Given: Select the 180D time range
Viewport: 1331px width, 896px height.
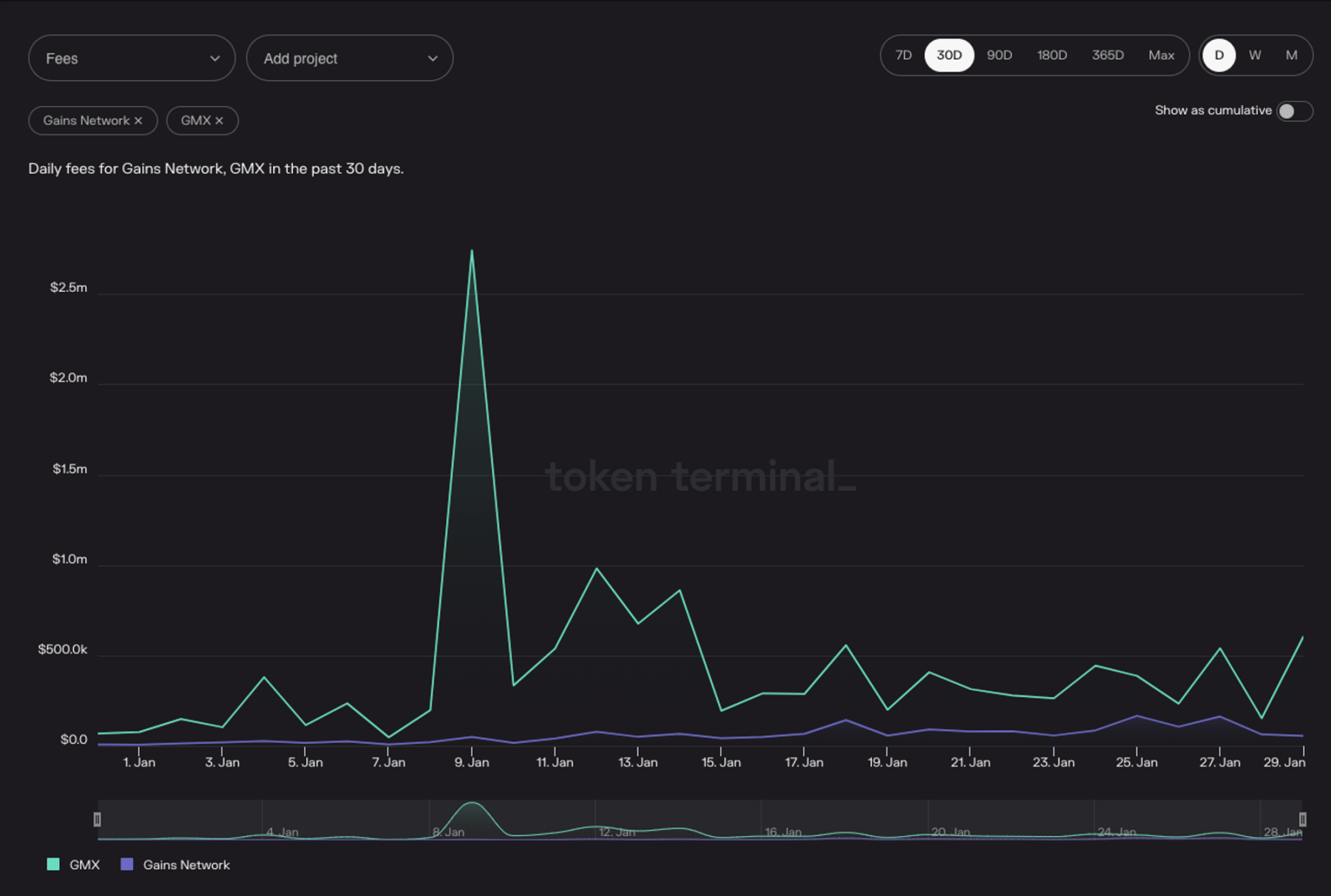Looking at the screenshot, I should pos(1051,55).
